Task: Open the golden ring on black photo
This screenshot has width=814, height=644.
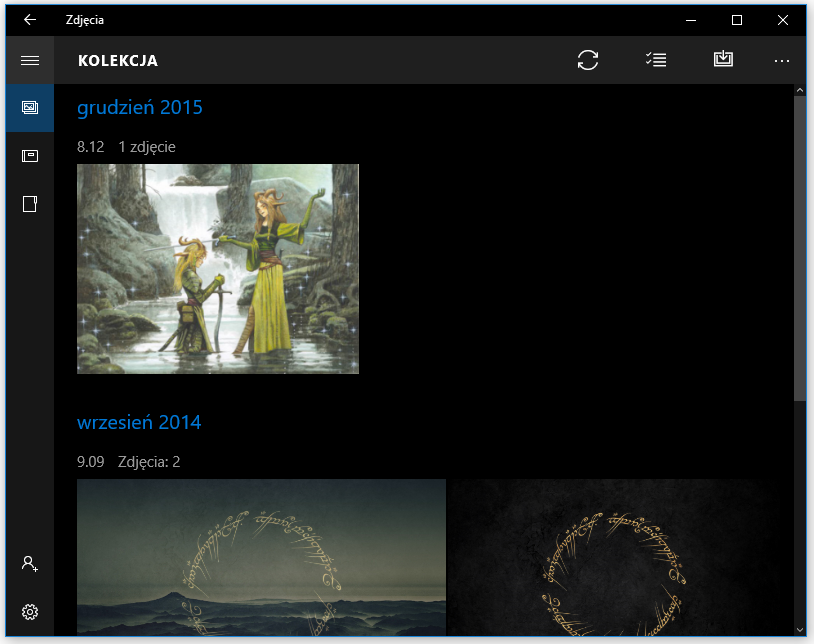Action: point(619,557)
